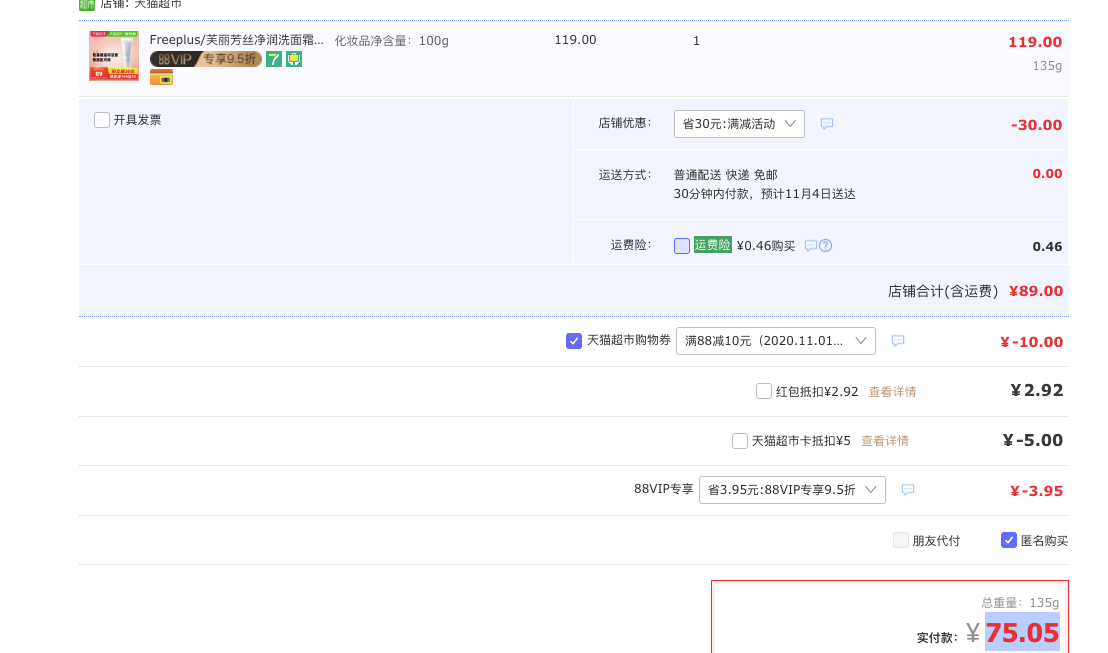Open the Freeplus cleanser product thumbnail
1108x653 pixels.
114,56
